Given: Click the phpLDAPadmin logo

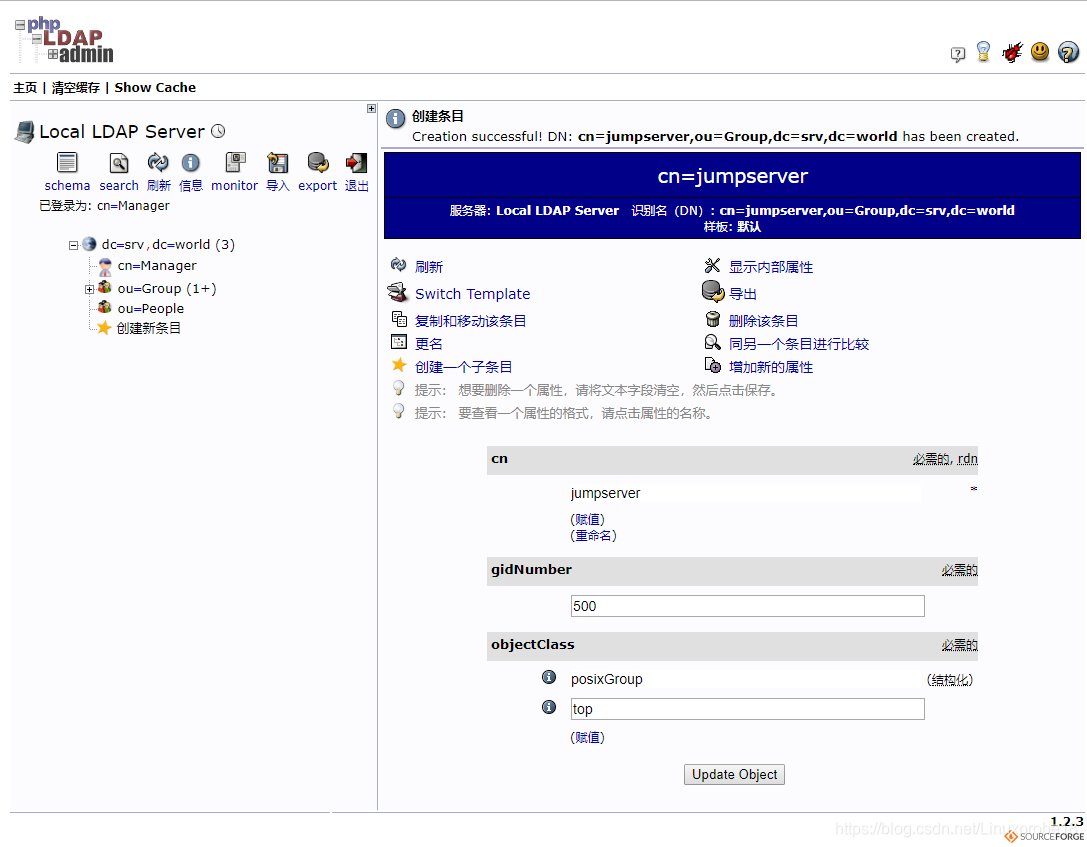Looking at the screenshot, I should pos(64,40).
